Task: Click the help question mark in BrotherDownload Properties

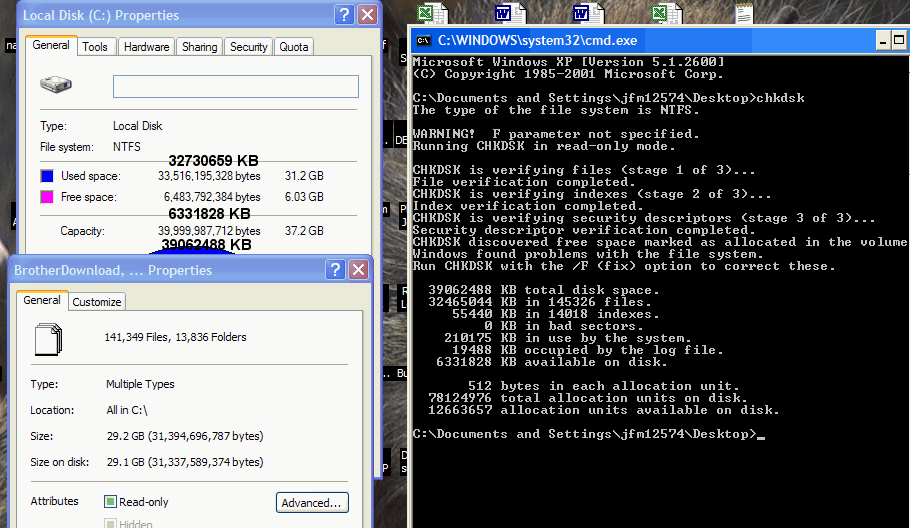Action: point(335,270)
